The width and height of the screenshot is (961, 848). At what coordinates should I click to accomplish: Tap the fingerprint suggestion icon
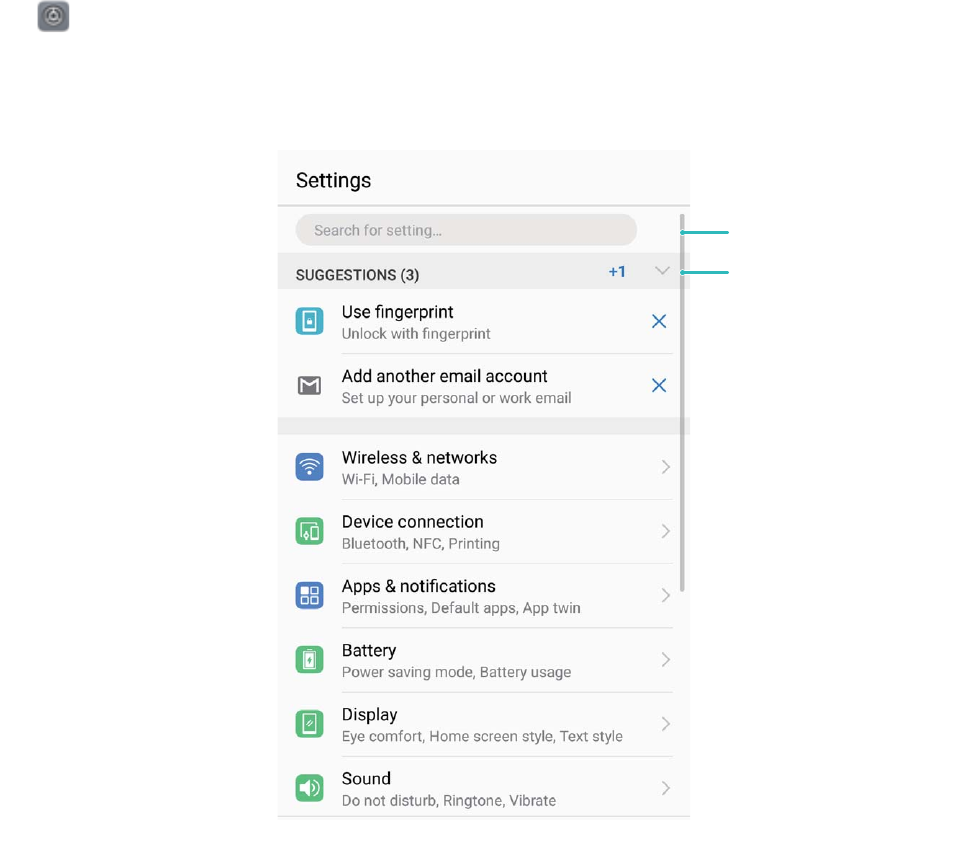click(x=310, y=321)
